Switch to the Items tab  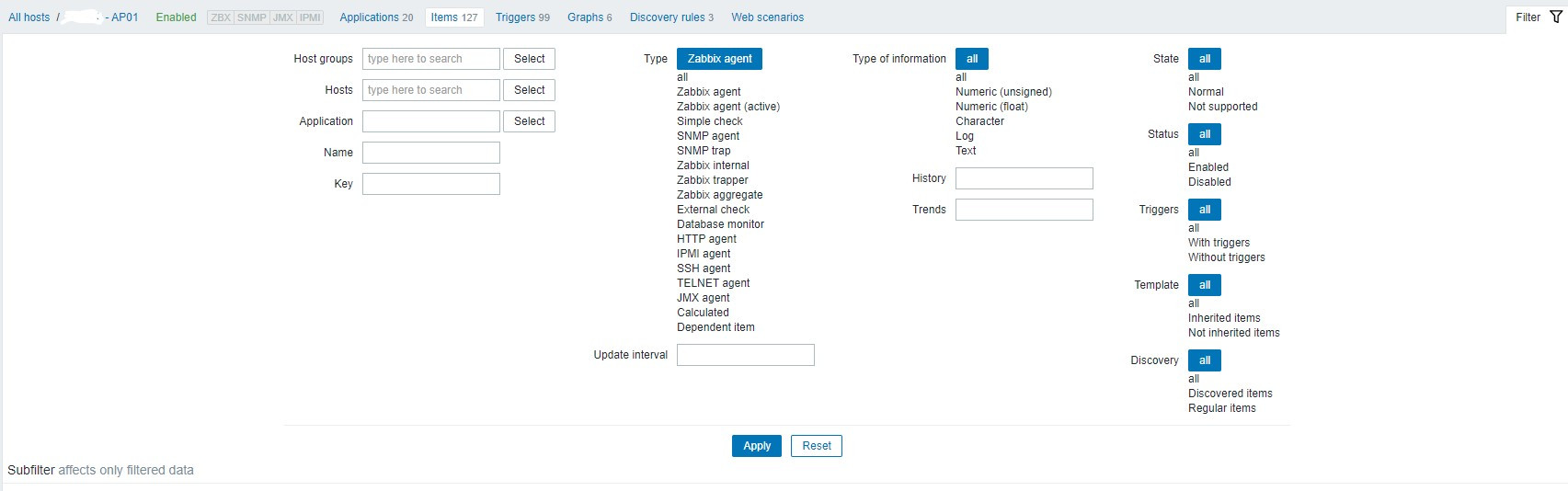click(x=454, y=17)
